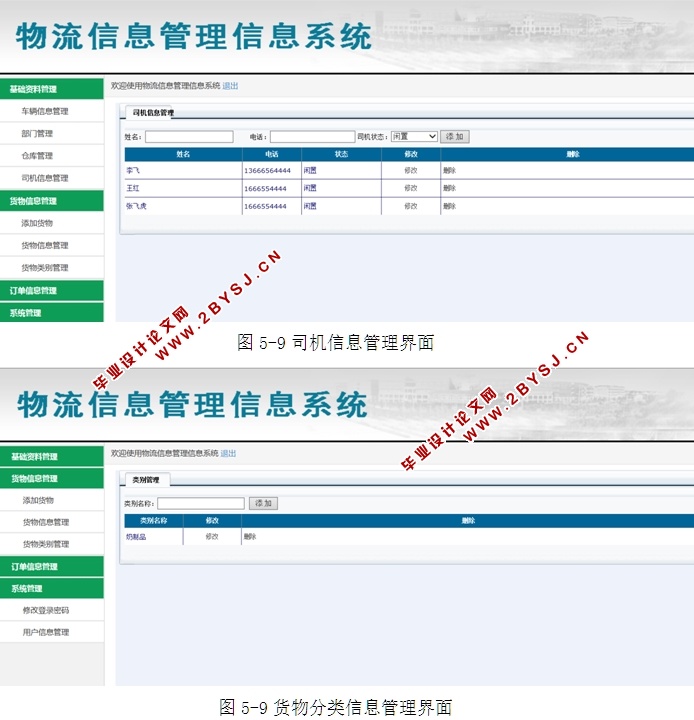This screenshot has width=694, height=720.
Task: Click driver name 王红 in table
Action: pyautogui.click(x=133, y=188)
